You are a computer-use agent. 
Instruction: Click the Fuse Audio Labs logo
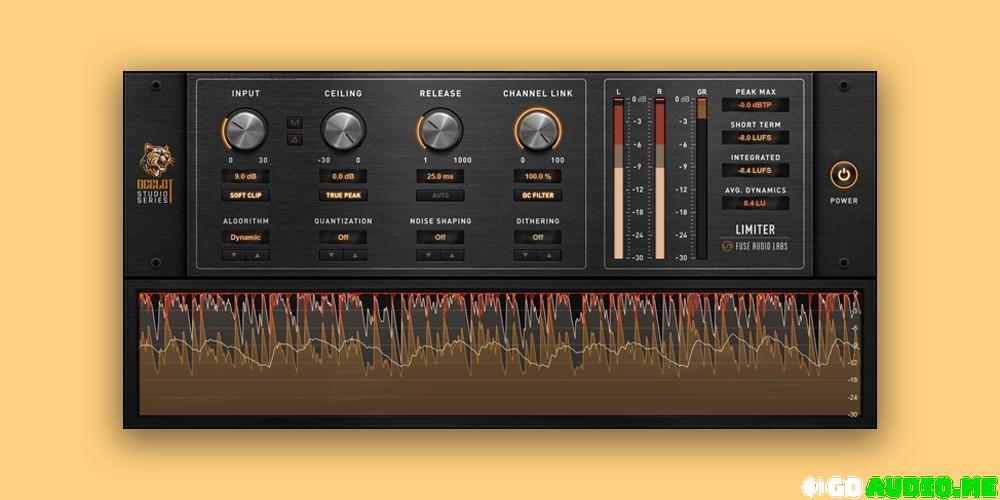pyautogui.click(x=755, y=246)
